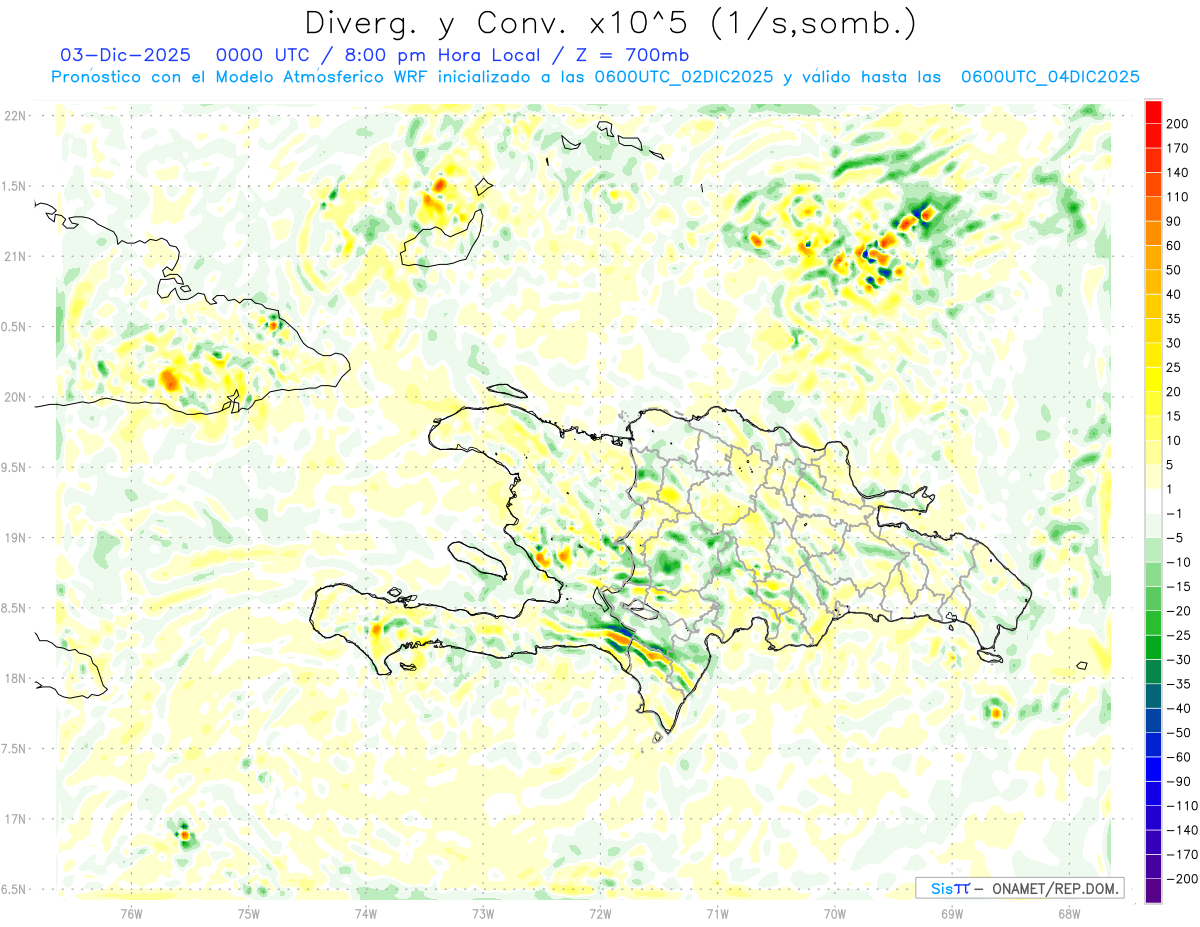1200x927 pixels.
Task: Click the colorbar label '110'
Action: click(x=1177, y=197)
